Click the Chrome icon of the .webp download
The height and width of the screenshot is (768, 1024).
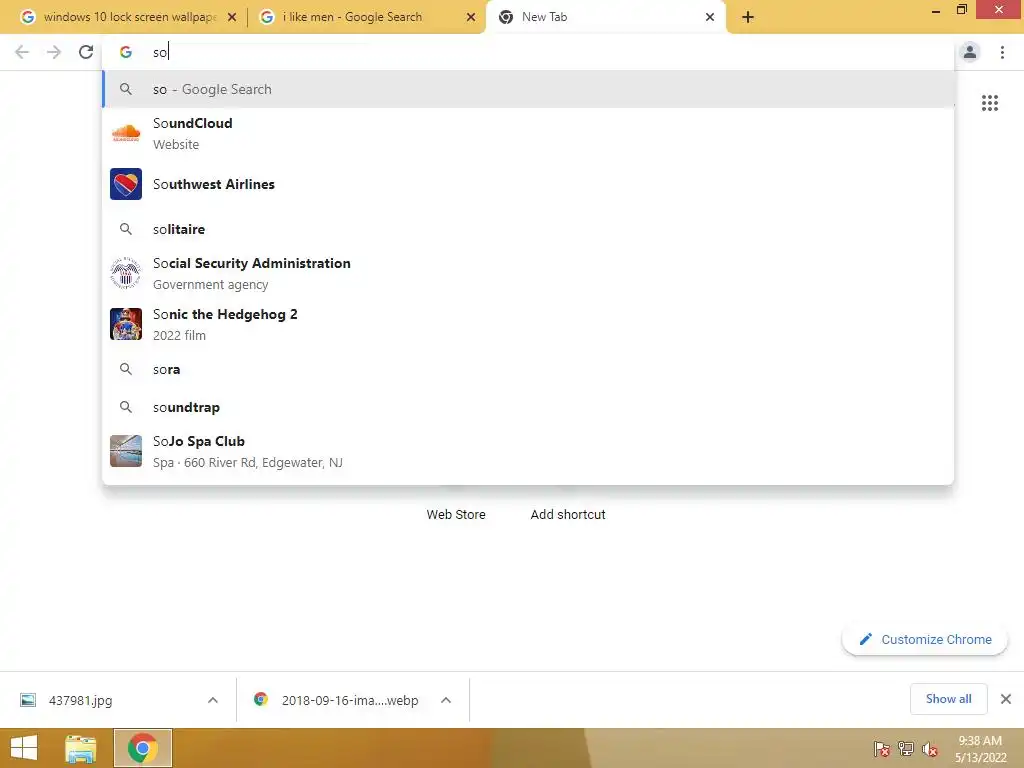pyautogui.click(x=261, y=699)
